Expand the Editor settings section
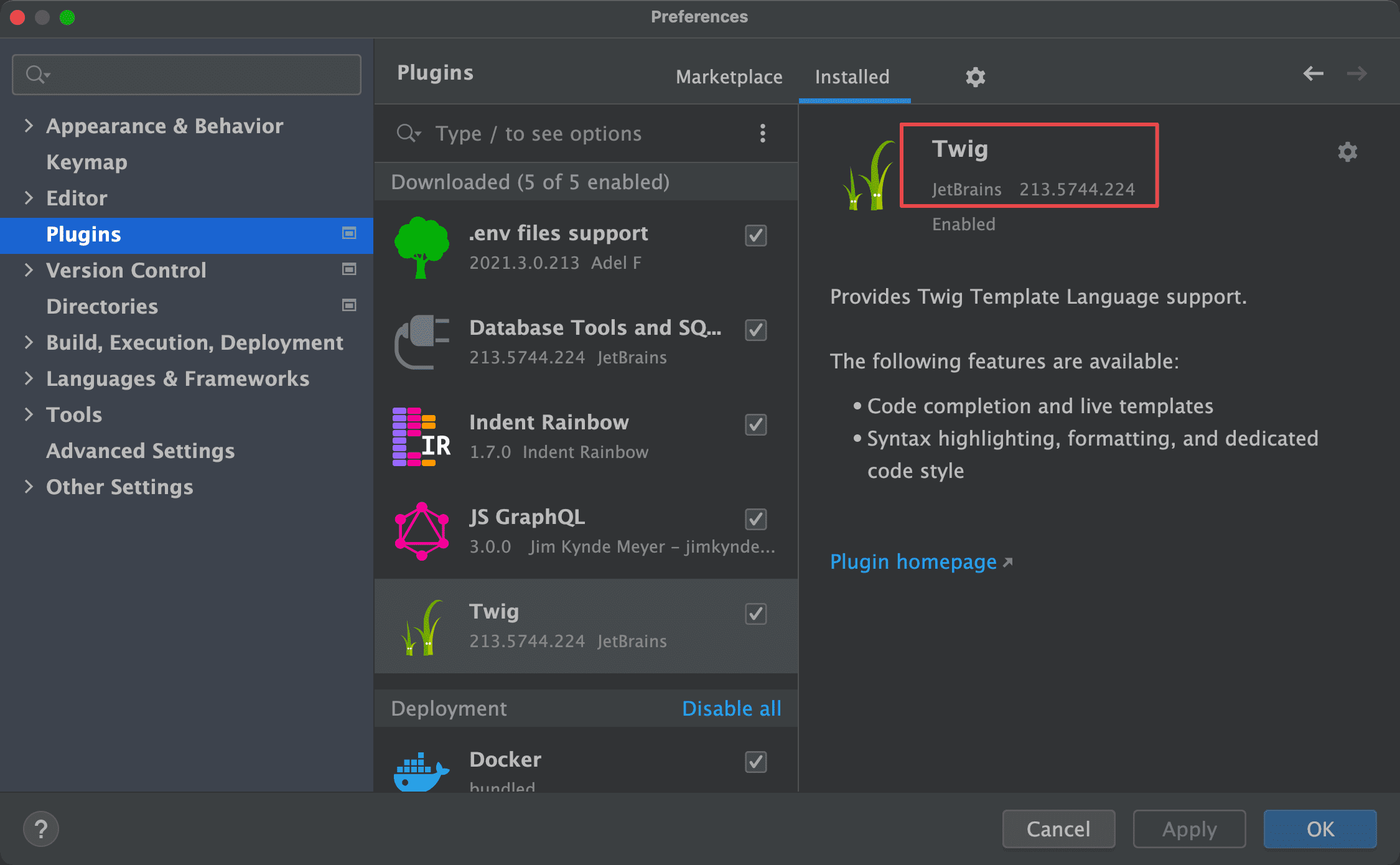 pos(29,198)
